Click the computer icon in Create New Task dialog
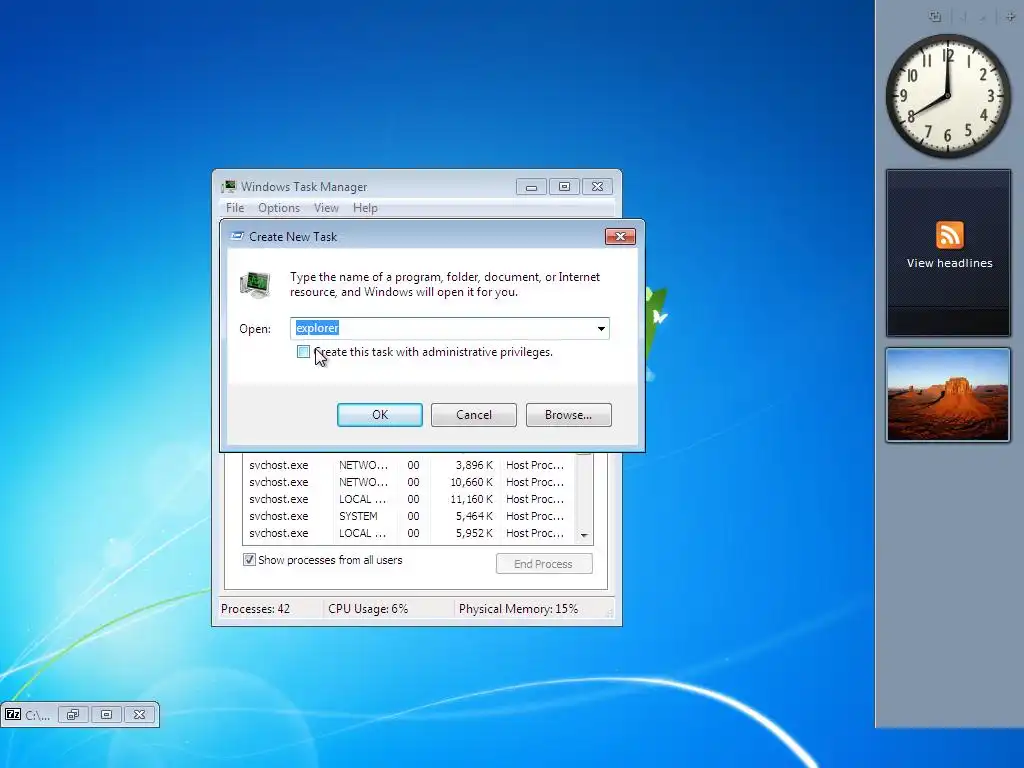The image size is (1024, 768). [x=255, y=285]
